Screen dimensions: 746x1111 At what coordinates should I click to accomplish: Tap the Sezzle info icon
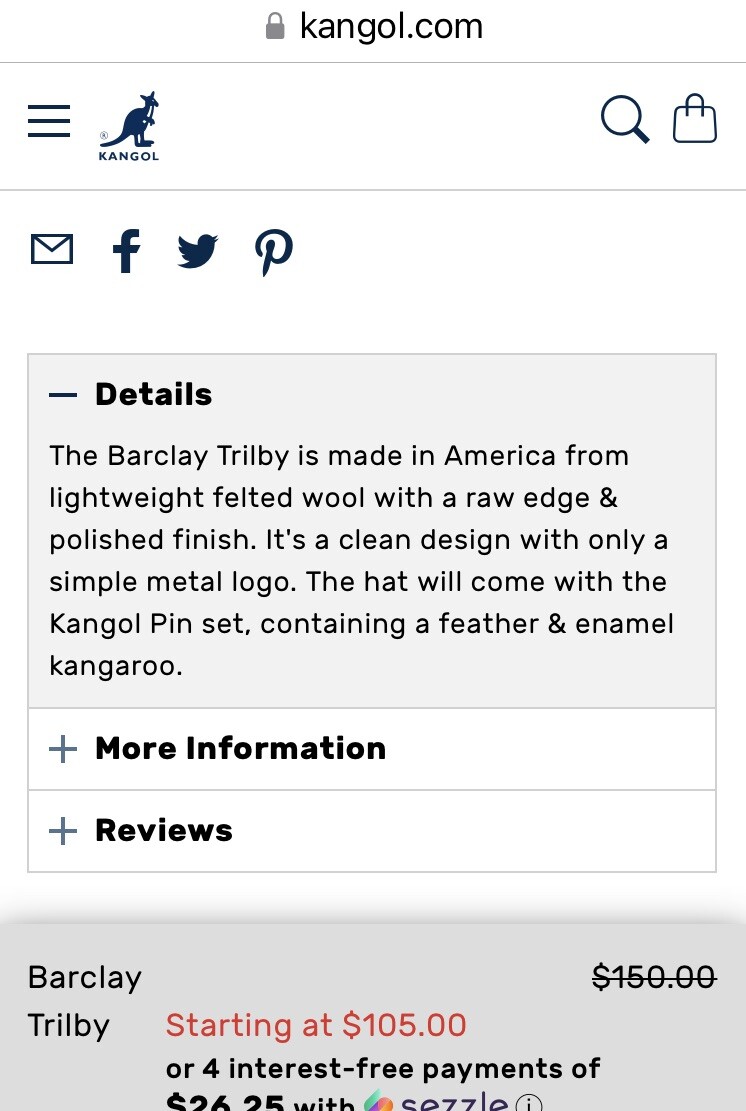point(529,1103)
